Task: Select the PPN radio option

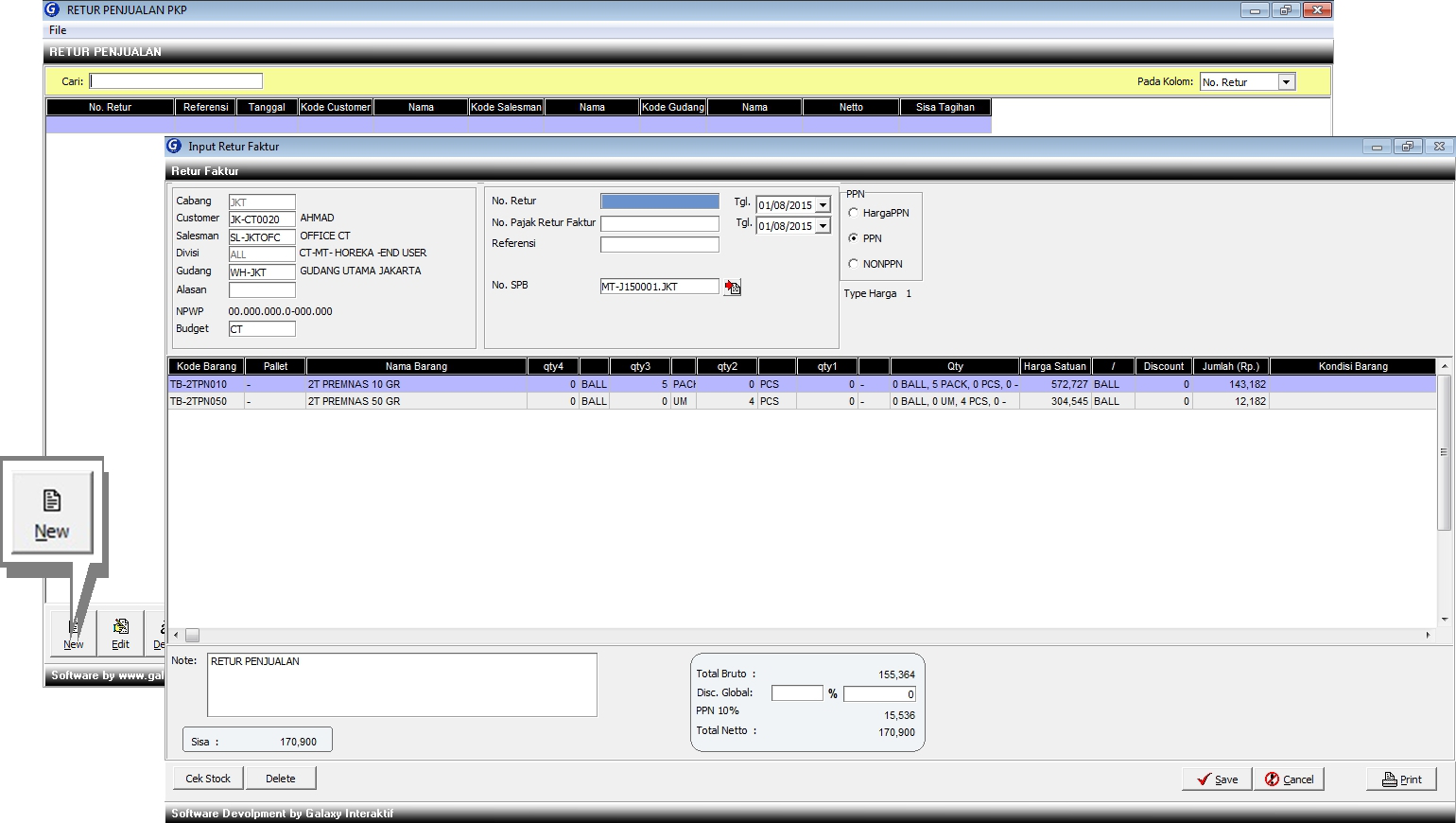Action: coord(854,238)
